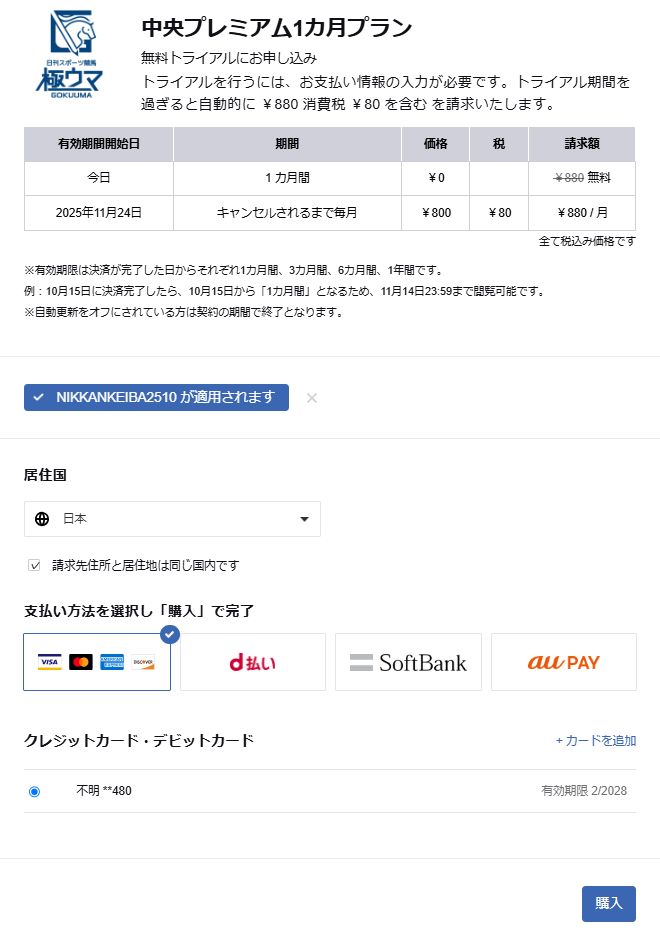
Task: Select the saved card ending 480 radio
Action: click(x=34, y=791)
